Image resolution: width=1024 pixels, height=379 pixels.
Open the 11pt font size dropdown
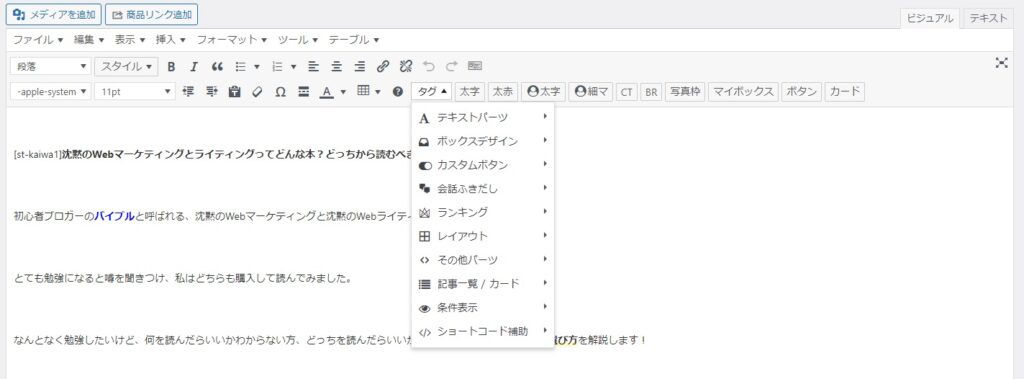135,92
